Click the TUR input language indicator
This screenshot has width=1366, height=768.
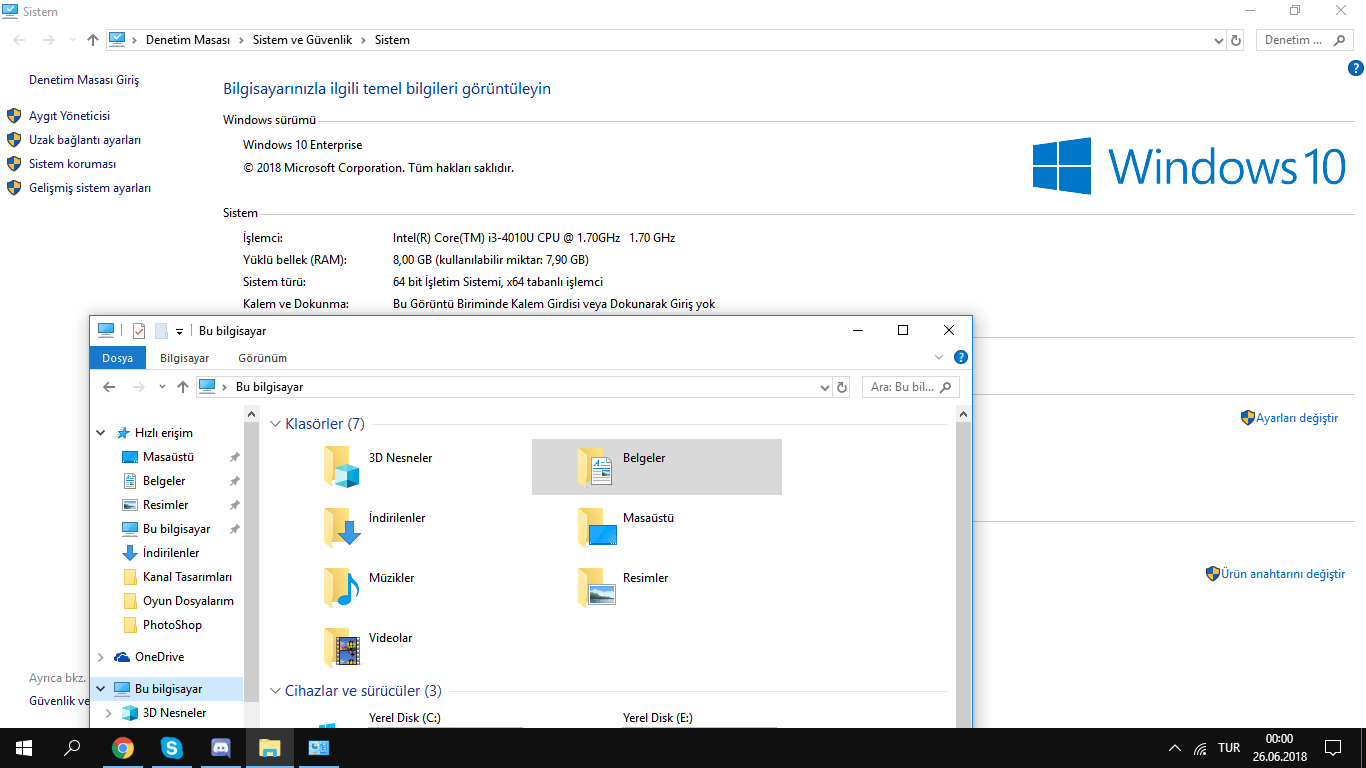point(1229,748)
